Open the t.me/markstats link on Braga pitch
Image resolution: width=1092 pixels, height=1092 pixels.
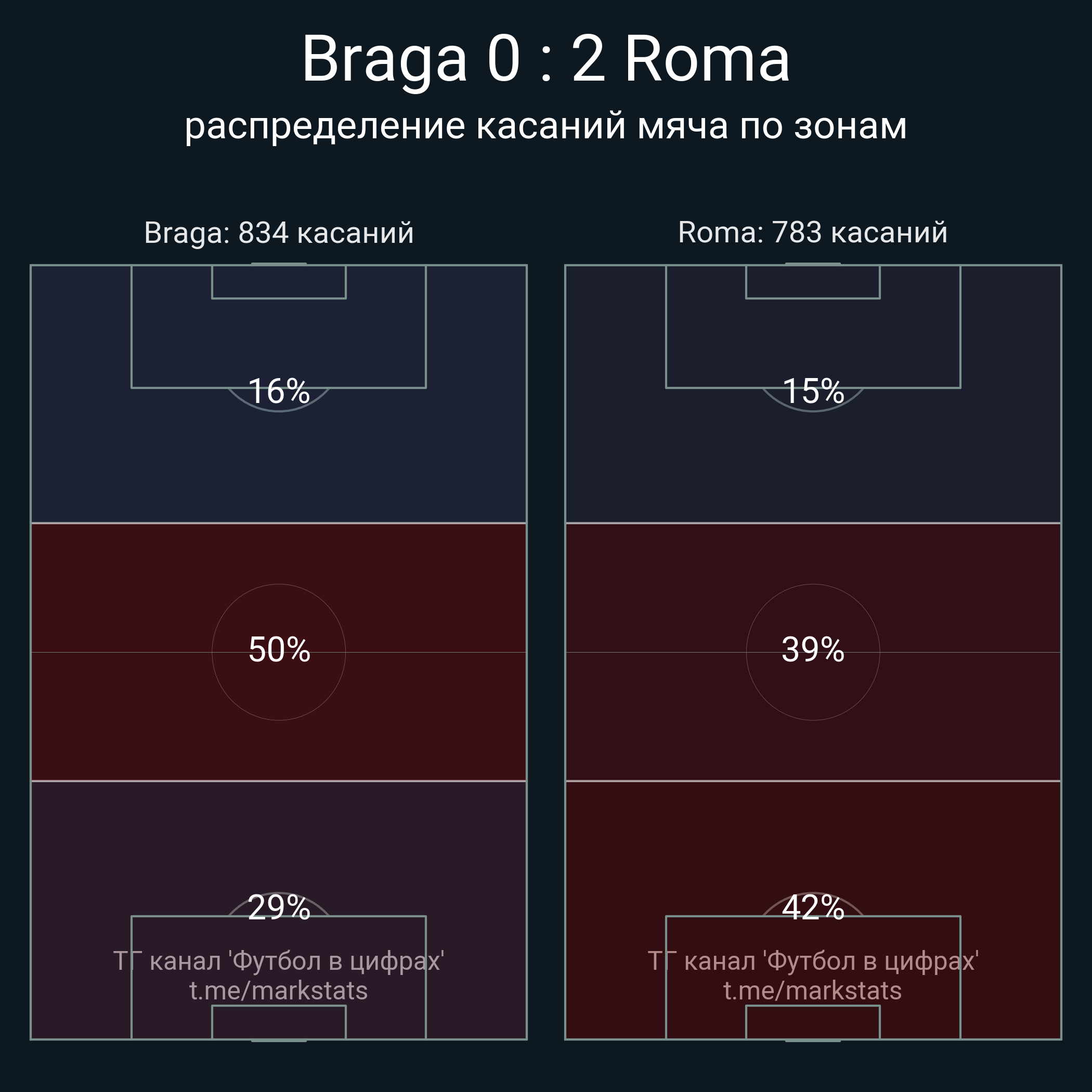(x=279, y=991)
